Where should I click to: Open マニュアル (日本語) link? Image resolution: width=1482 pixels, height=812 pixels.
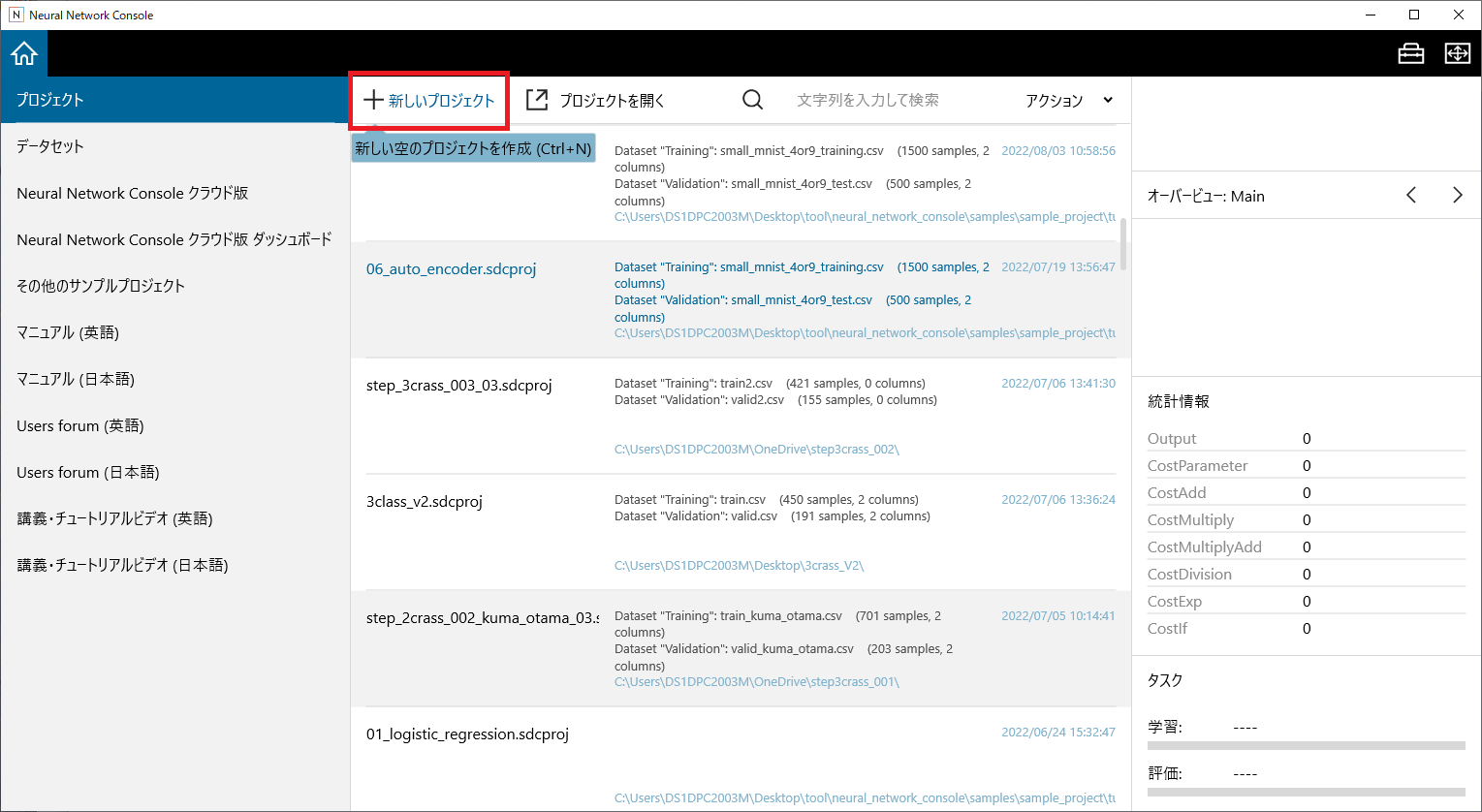point(76,379)
